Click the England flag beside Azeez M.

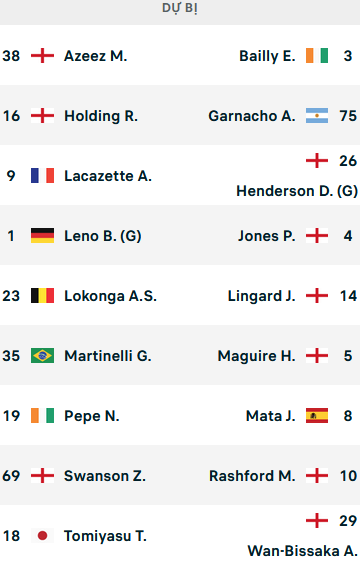point(43,56)
